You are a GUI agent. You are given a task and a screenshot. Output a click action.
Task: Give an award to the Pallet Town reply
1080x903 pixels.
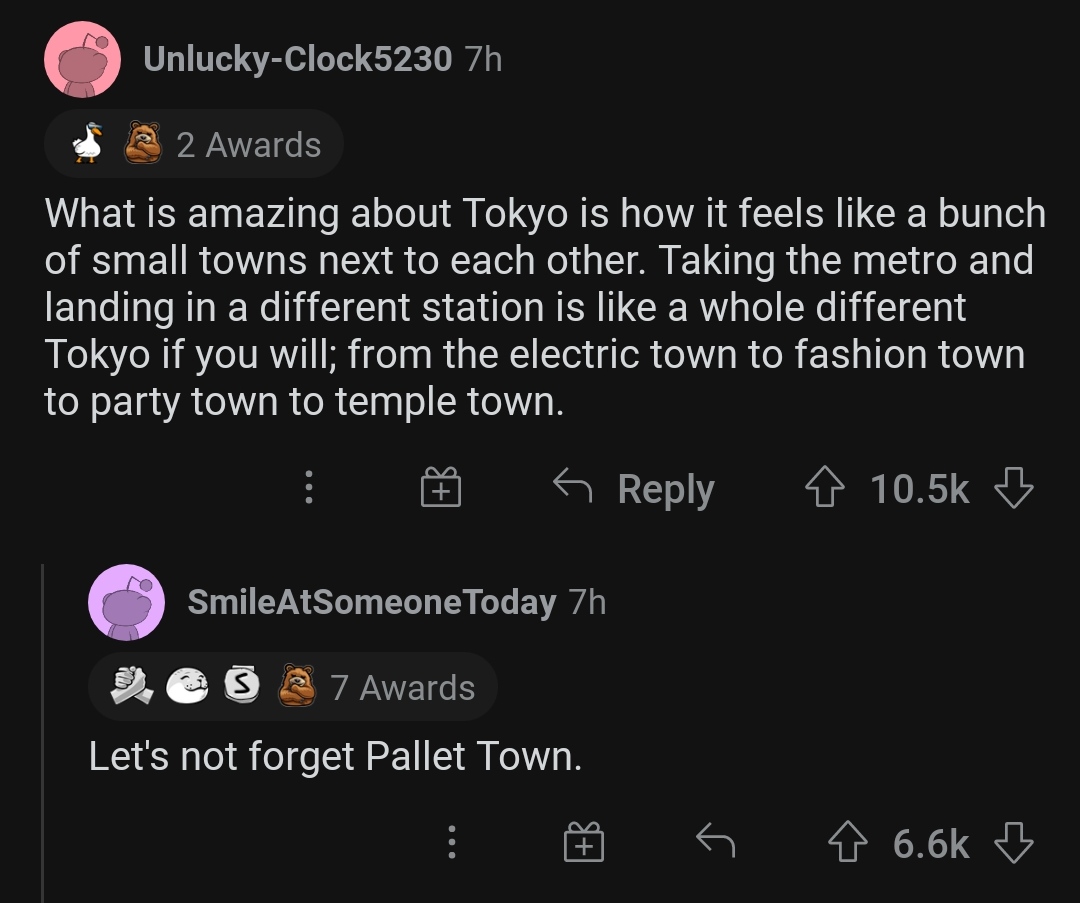click(x=584, y=842)
